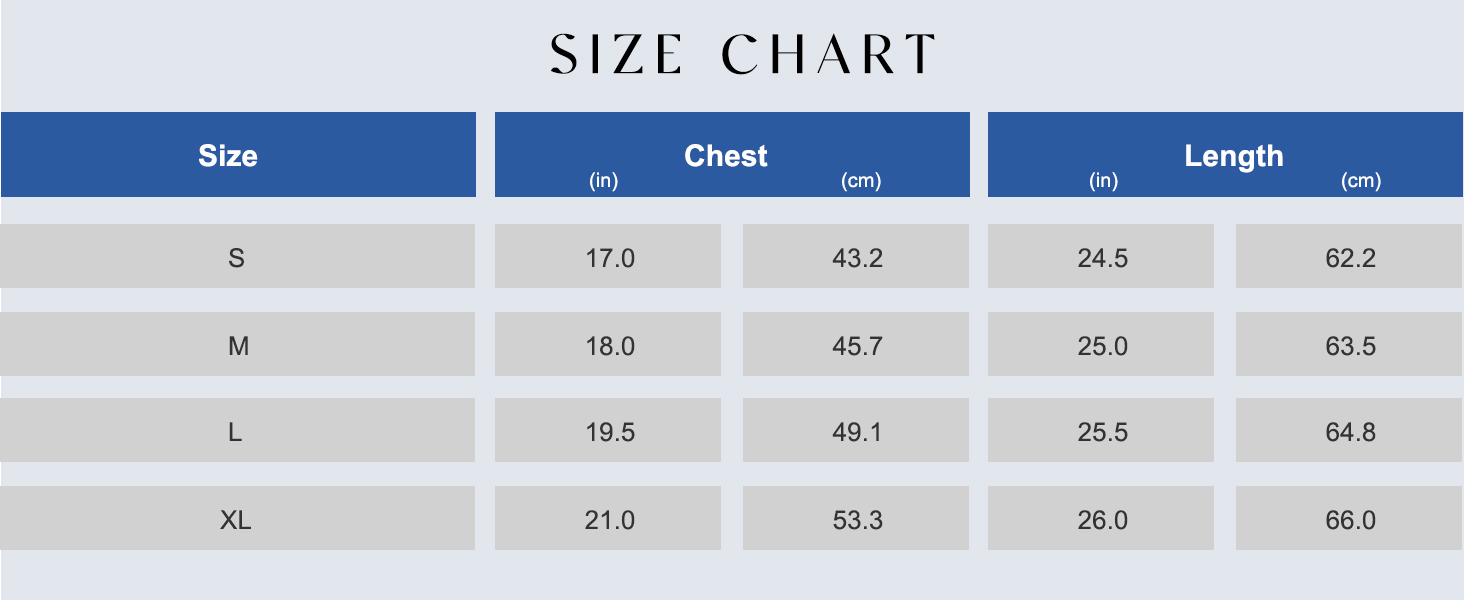Viewport: 1464px width, 600px height.
Task: Click chest value 45.7 cm
Action: point(856,344)
